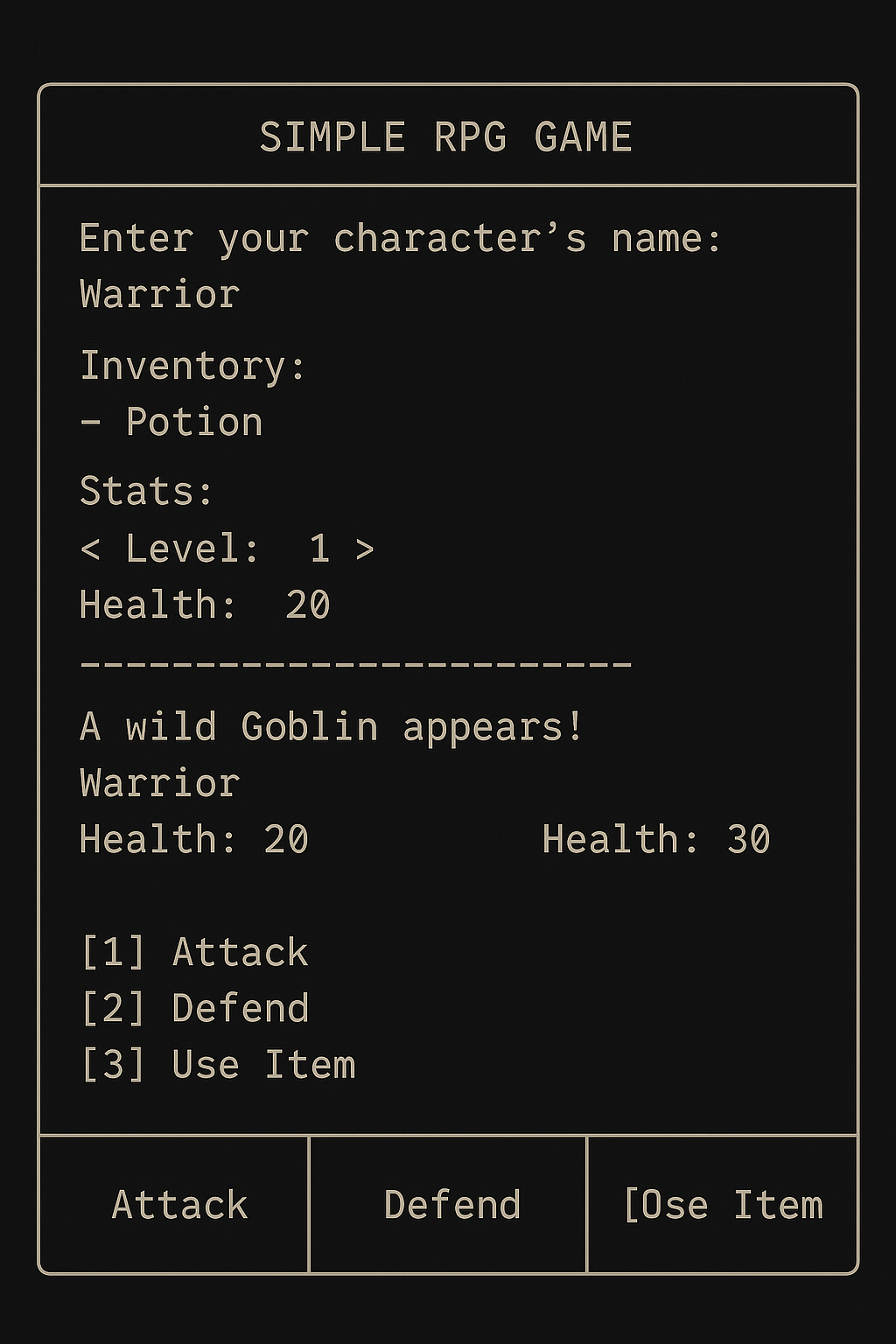The image size is (896, 1344).
Task: Click the Warrior Health: 20 stat display
Action: (x=193, y=837)
